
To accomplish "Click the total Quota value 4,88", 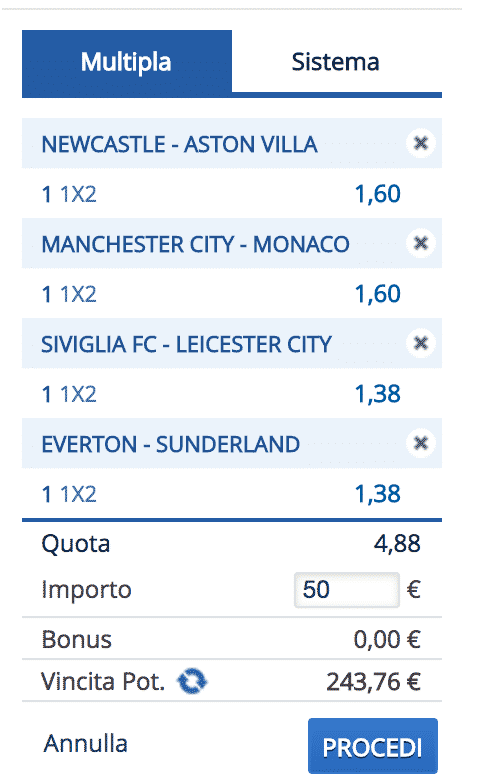I will click(397, 544).
